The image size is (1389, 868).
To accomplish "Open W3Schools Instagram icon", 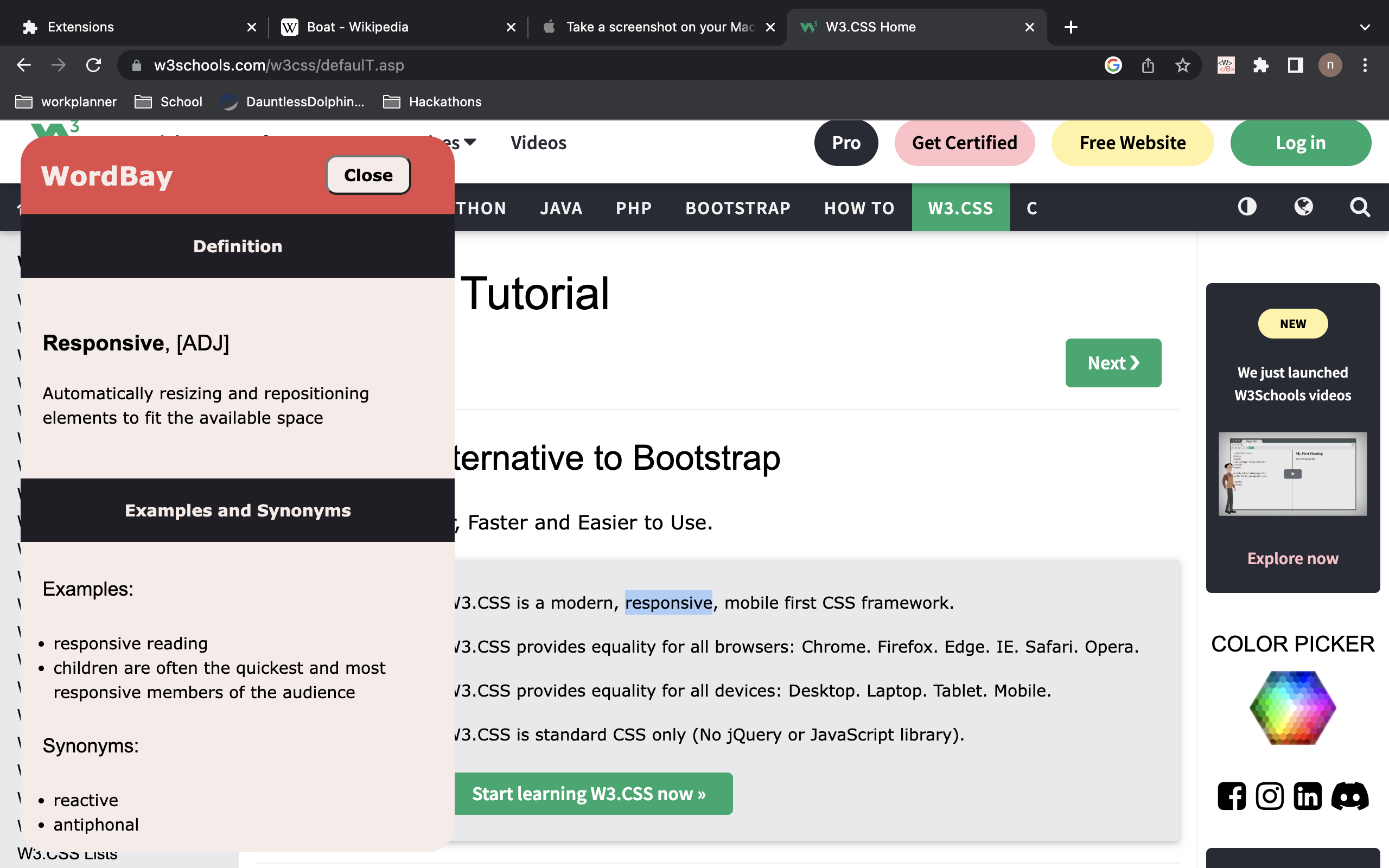I will click(1270, 796).
